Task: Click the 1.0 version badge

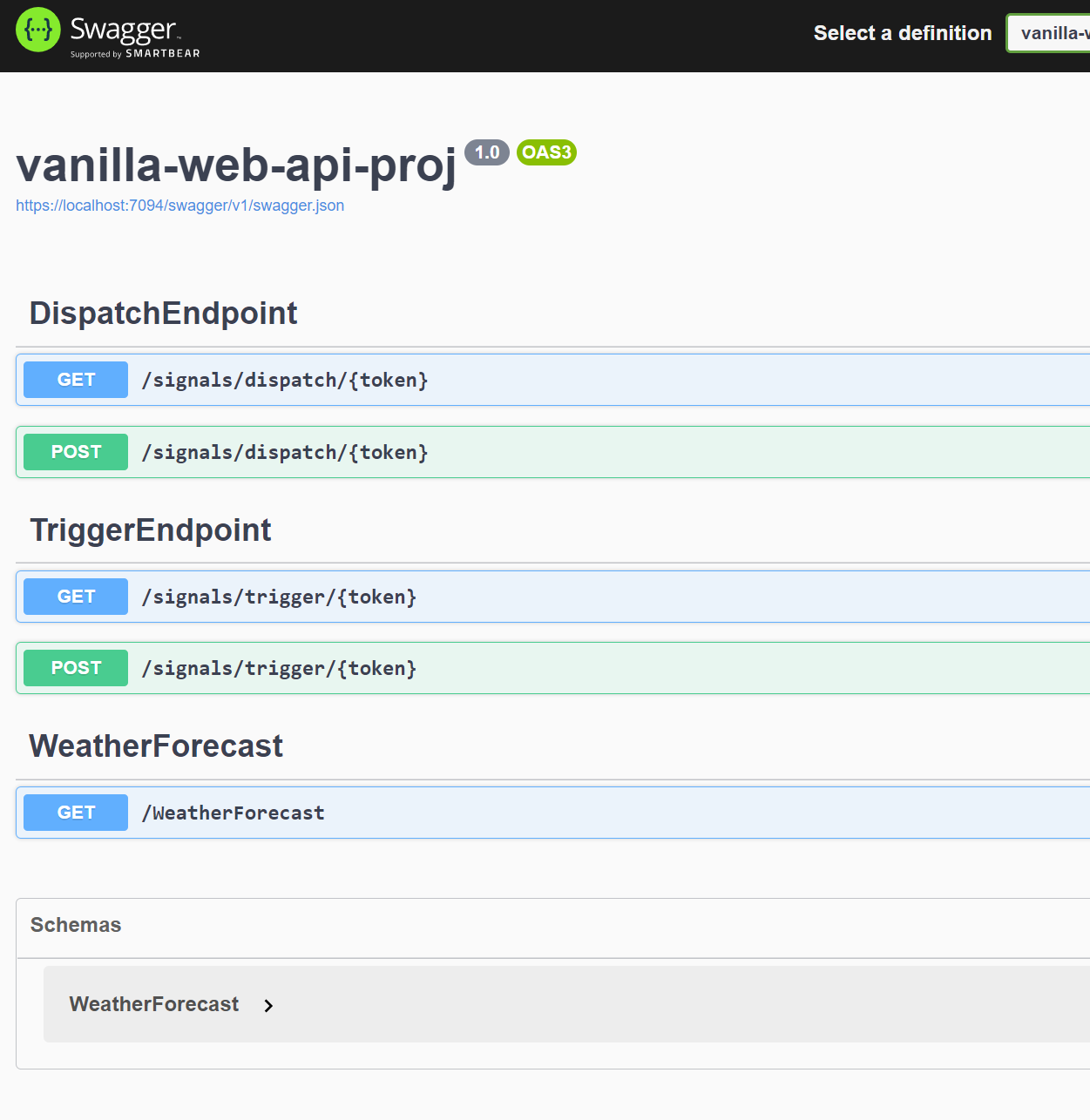Action: click(x=486, y=152)
